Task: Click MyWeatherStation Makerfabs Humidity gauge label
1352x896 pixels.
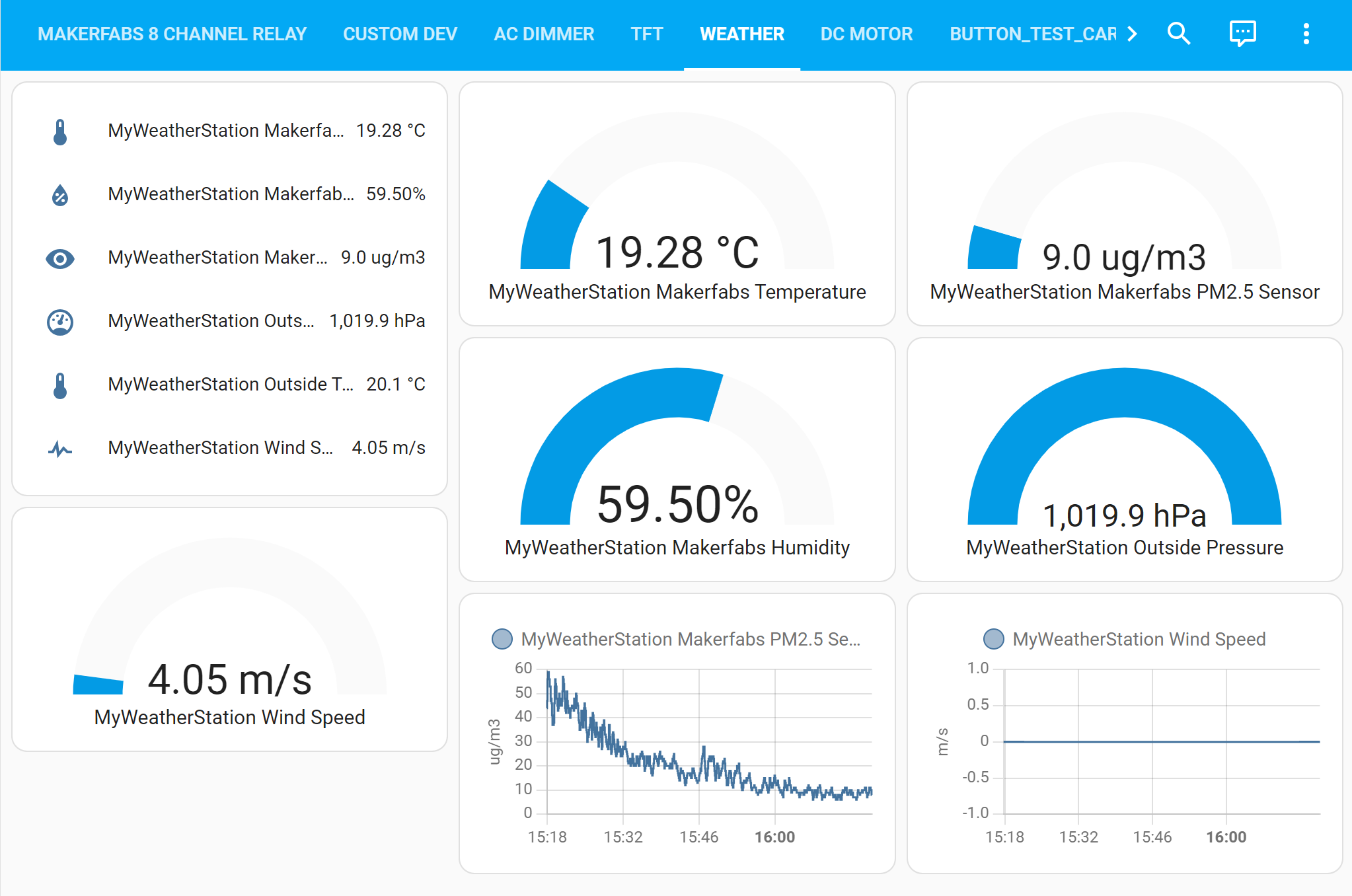Action: [x=677, y=547]
